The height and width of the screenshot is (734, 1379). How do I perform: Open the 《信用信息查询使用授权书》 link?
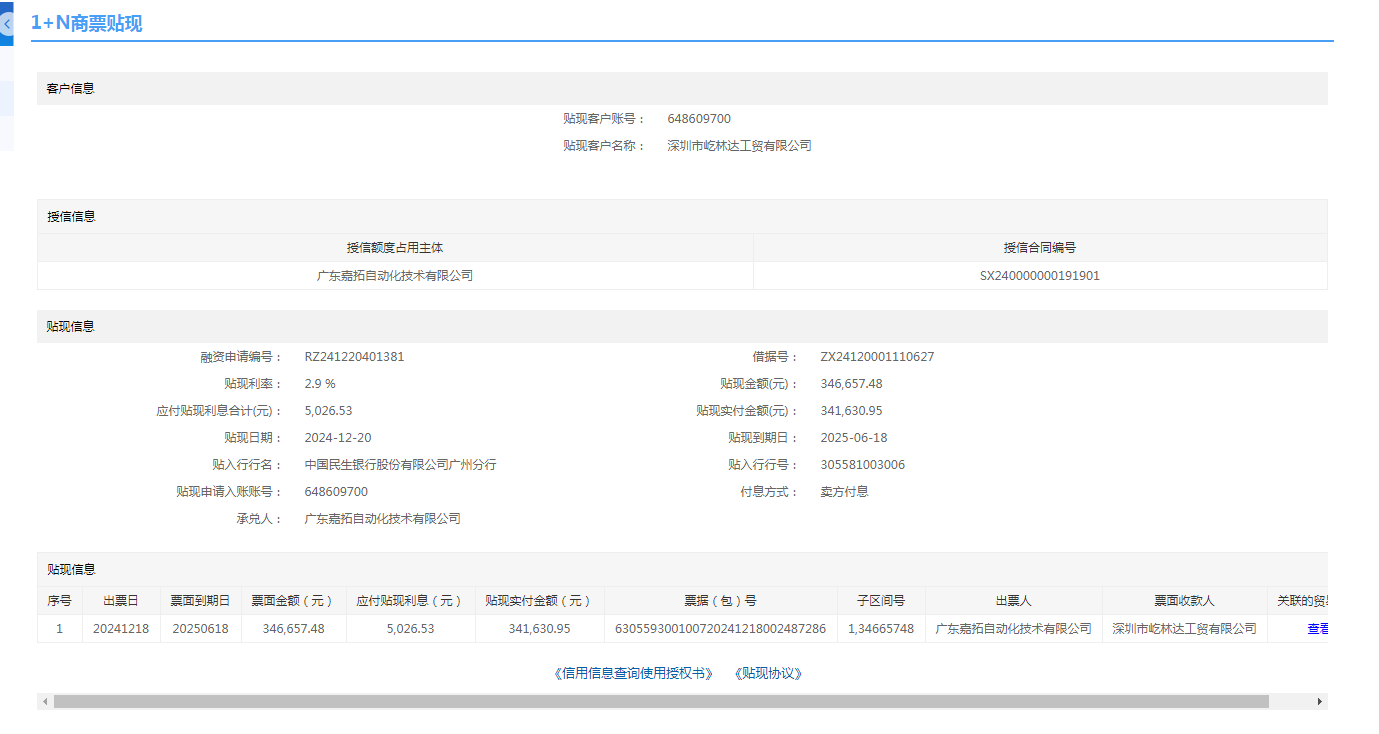pos(633,674)
